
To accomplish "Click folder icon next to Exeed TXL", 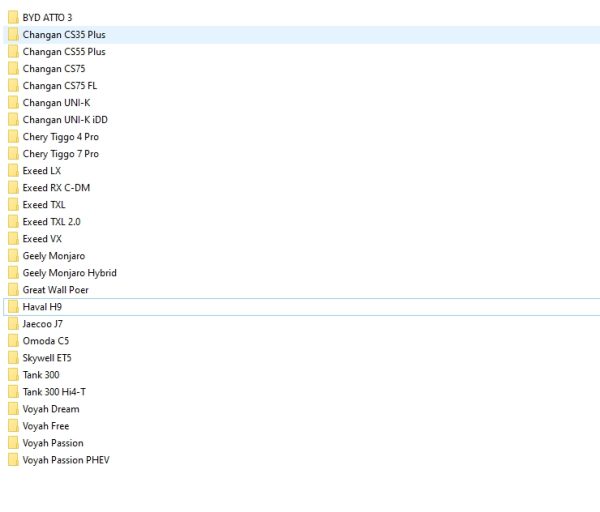I will tap(13, 205).
